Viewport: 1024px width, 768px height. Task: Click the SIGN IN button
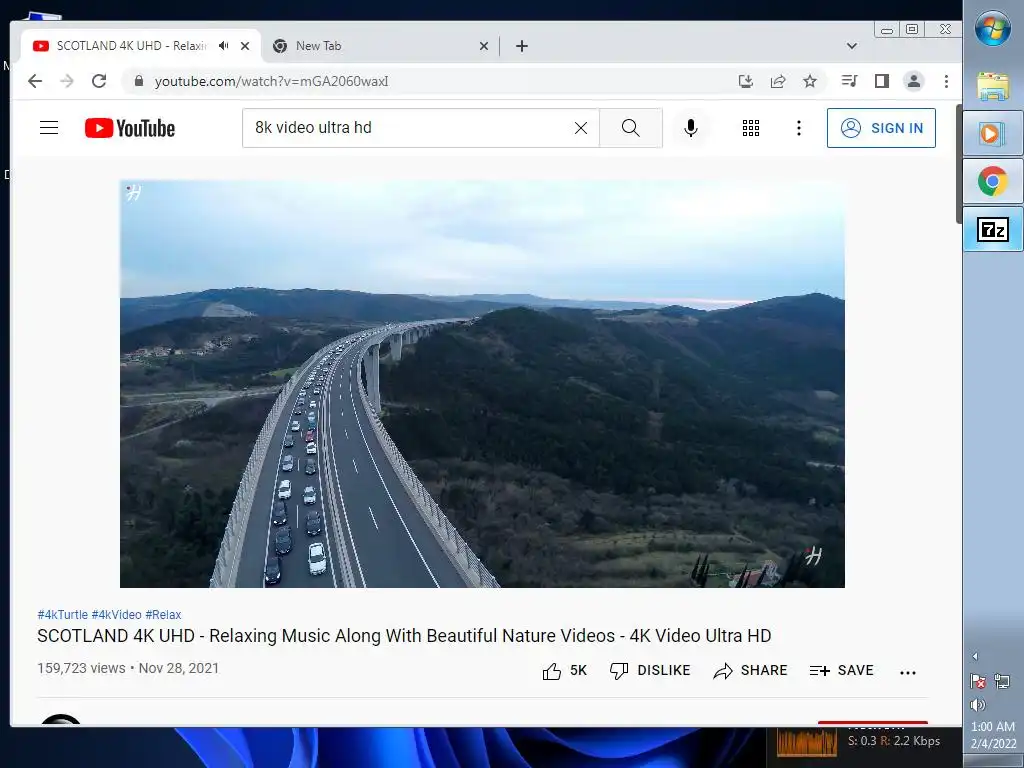click(881, 128)
